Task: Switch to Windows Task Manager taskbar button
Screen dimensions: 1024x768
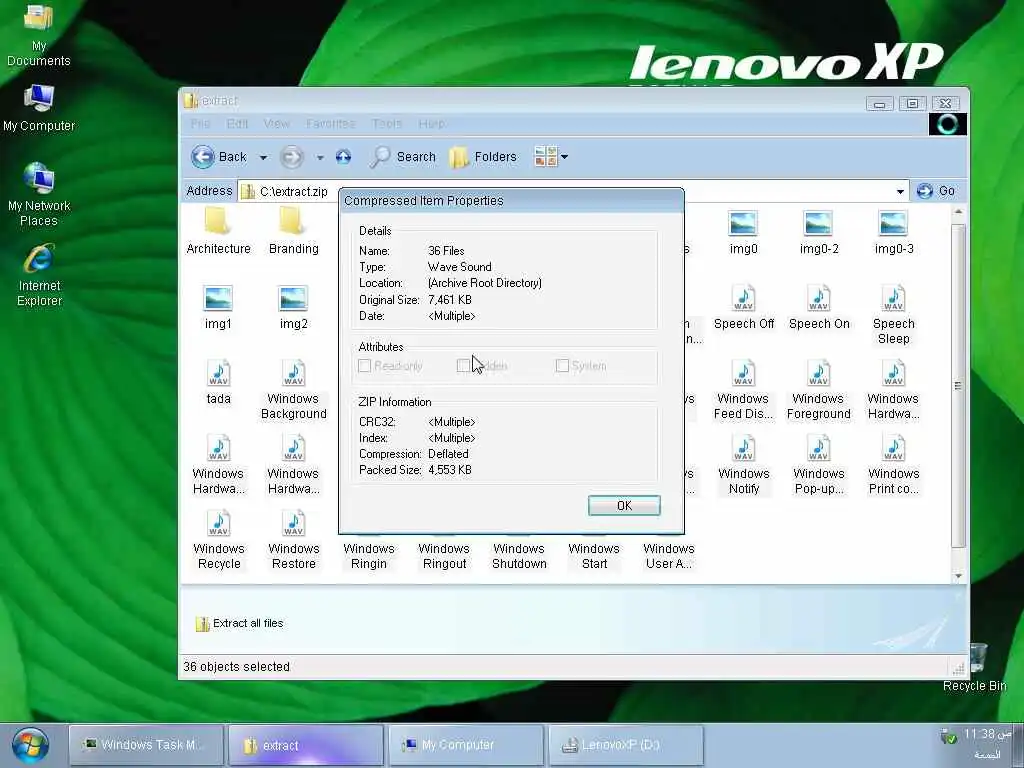Action: click(x=147, y=744)
